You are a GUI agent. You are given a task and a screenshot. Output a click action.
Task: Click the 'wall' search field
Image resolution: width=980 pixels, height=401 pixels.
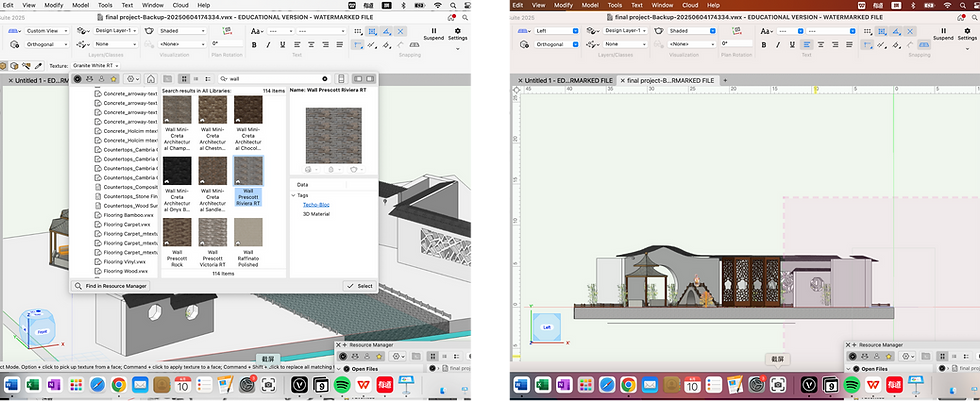(274, 79)
